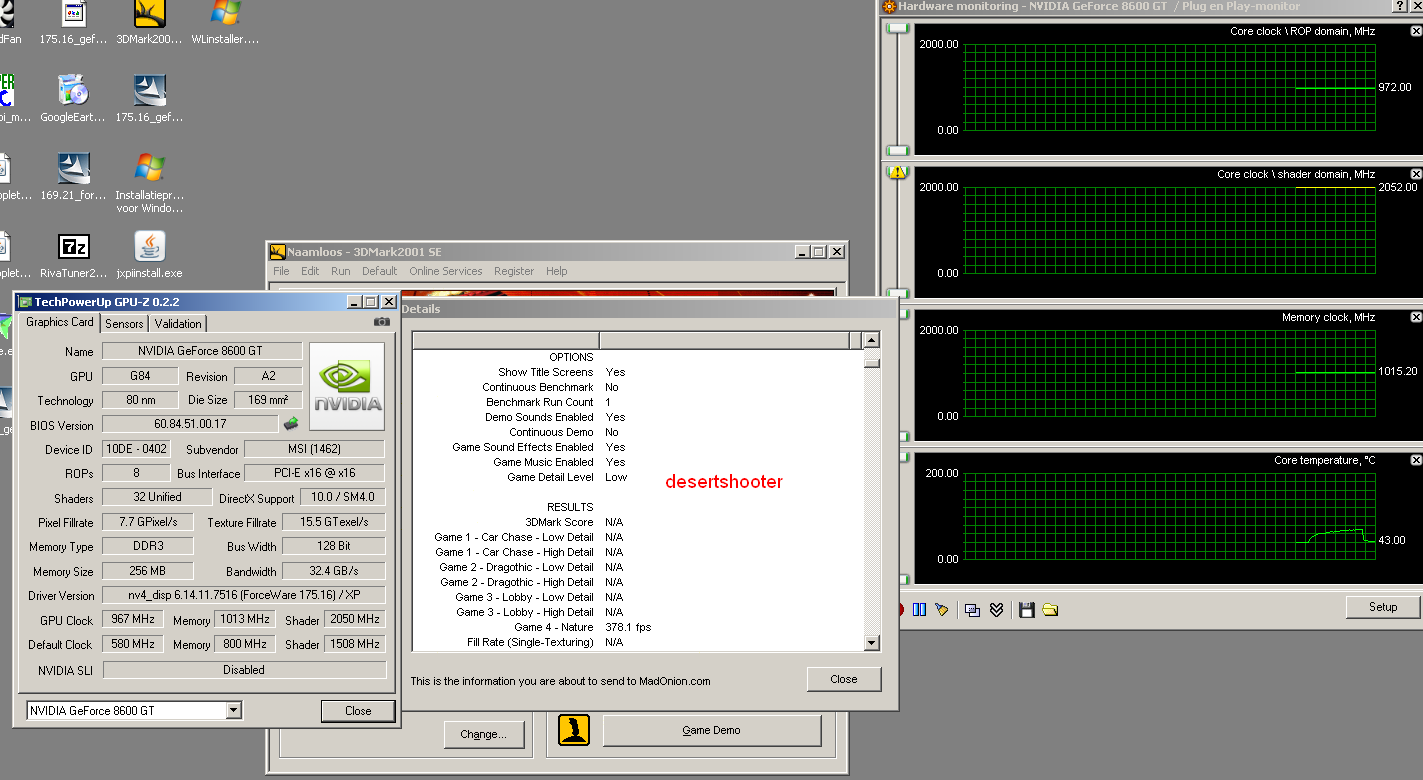Click the Change... button in 3DMark2001
This screenshot has width=1423, height=780.
484,734
